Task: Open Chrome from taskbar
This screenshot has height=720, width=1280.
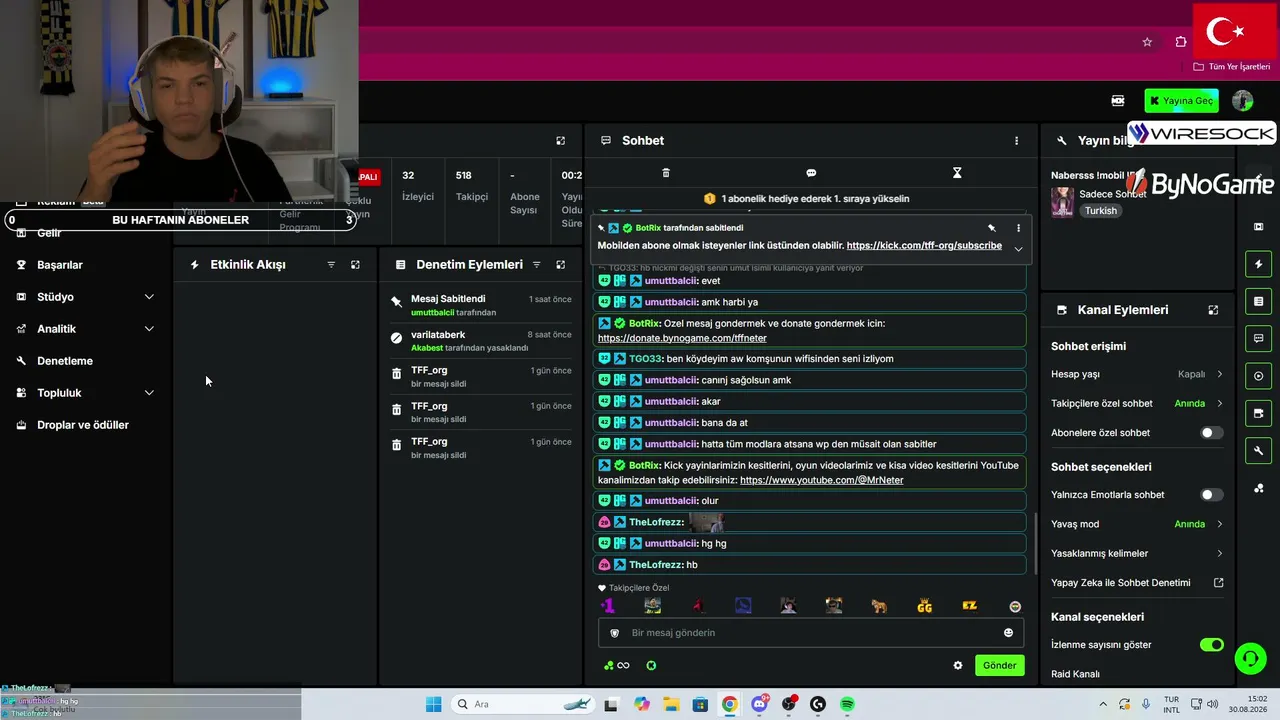Action: (x=730, y=704)
